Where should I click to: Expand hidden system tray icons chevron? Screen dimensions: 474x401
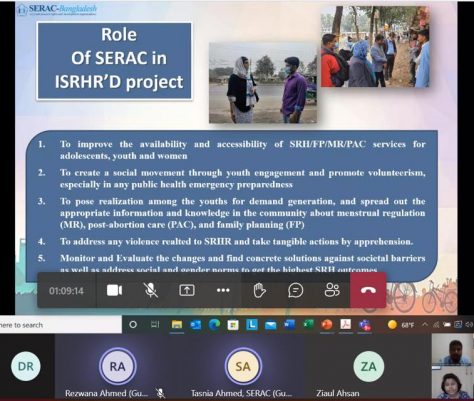[425, 324]
